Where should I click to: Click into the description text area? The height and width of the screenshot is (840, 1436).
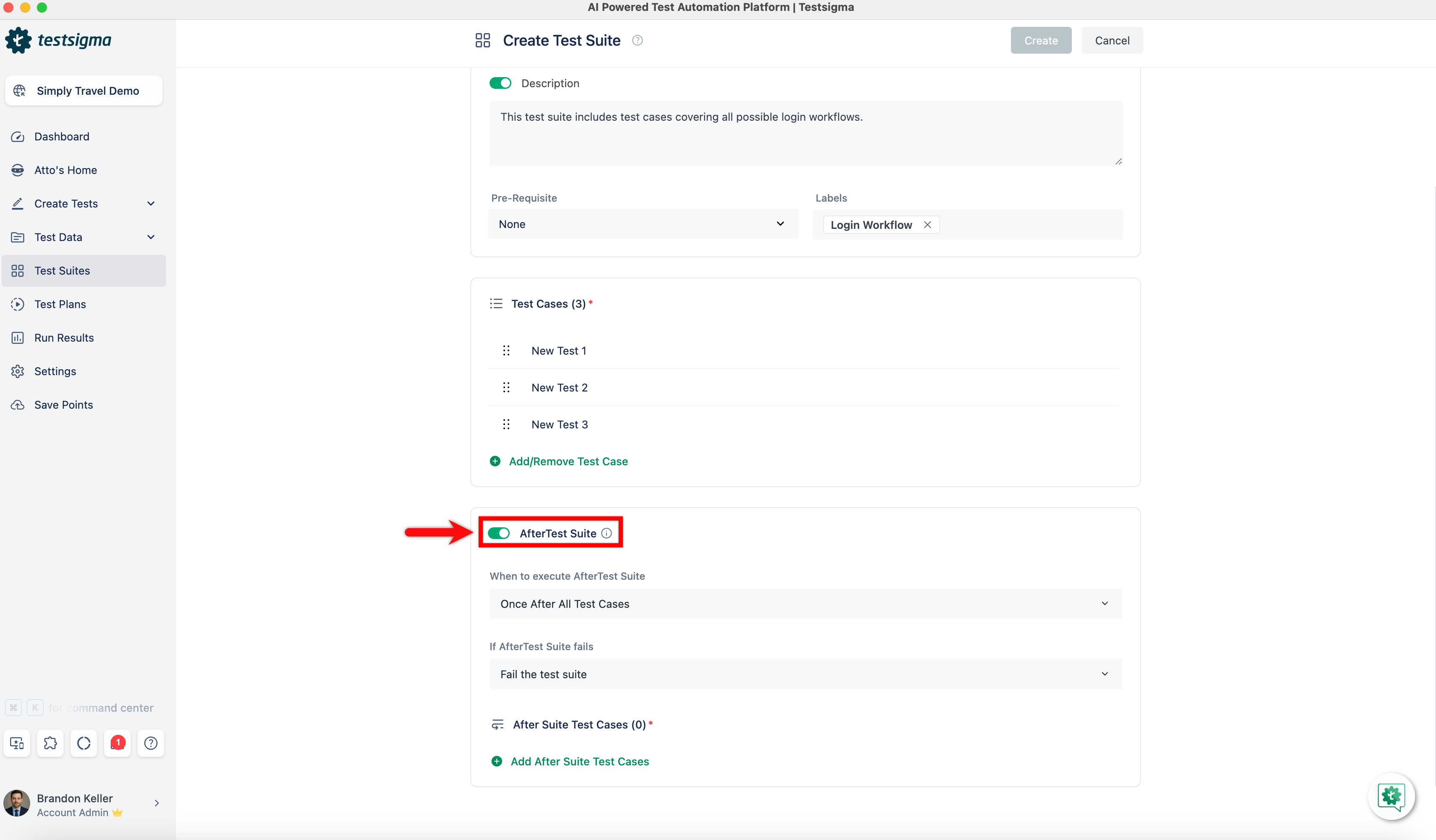coord(805,134)
